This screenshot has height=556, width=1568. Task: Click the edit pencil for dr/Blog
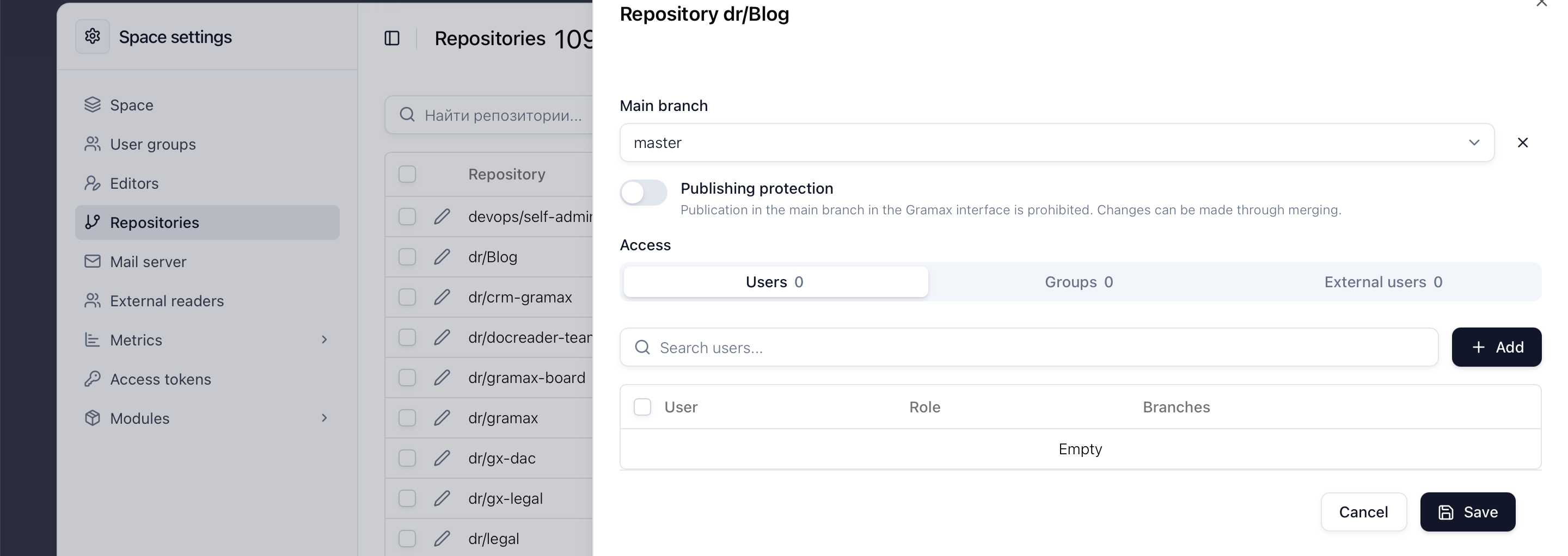click(442, 257)
